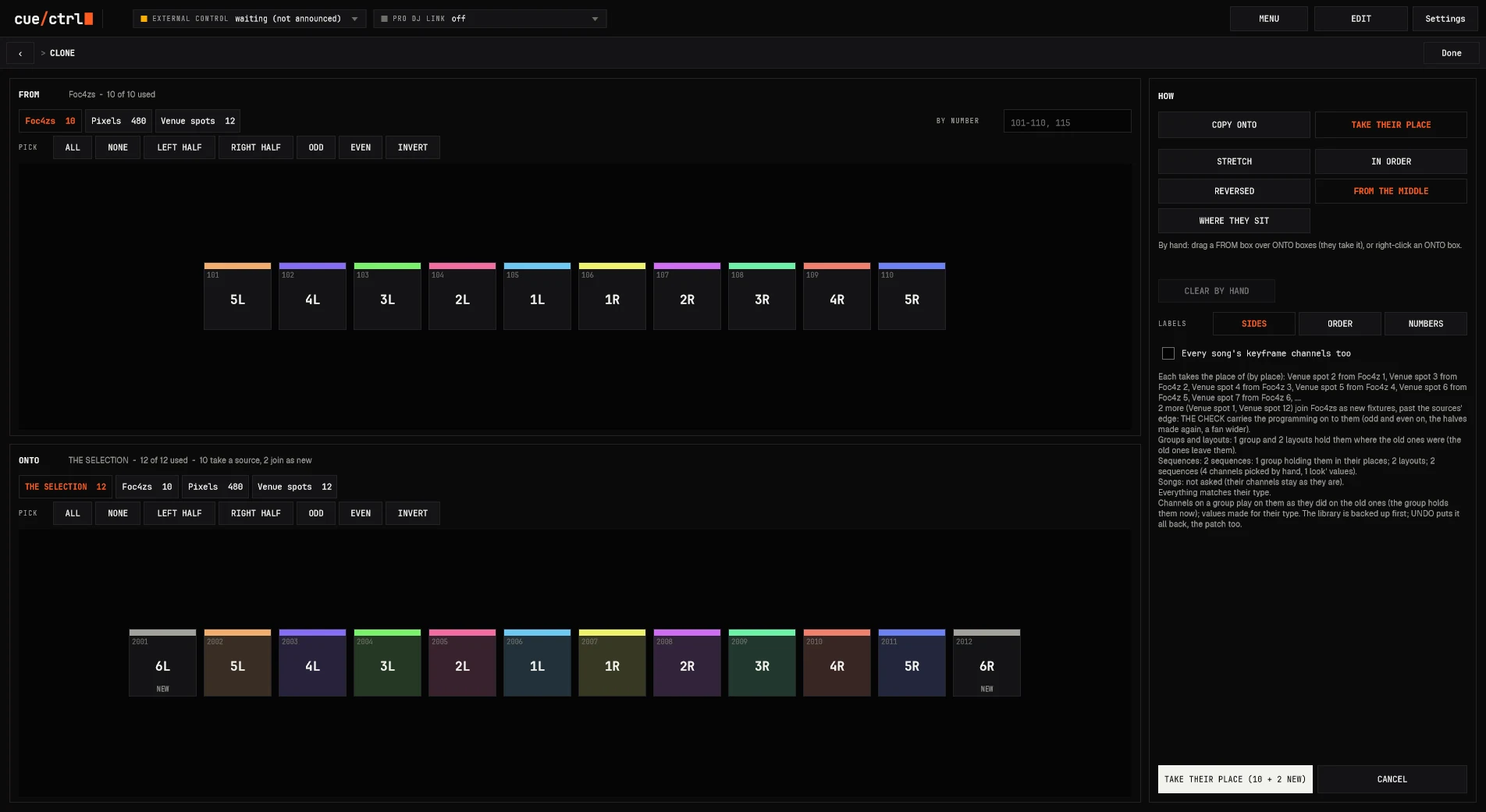Select FROM fixture box 5R numbered 110
The height and width of the screenshot is (812, 1486).
[x=912, y=296]
